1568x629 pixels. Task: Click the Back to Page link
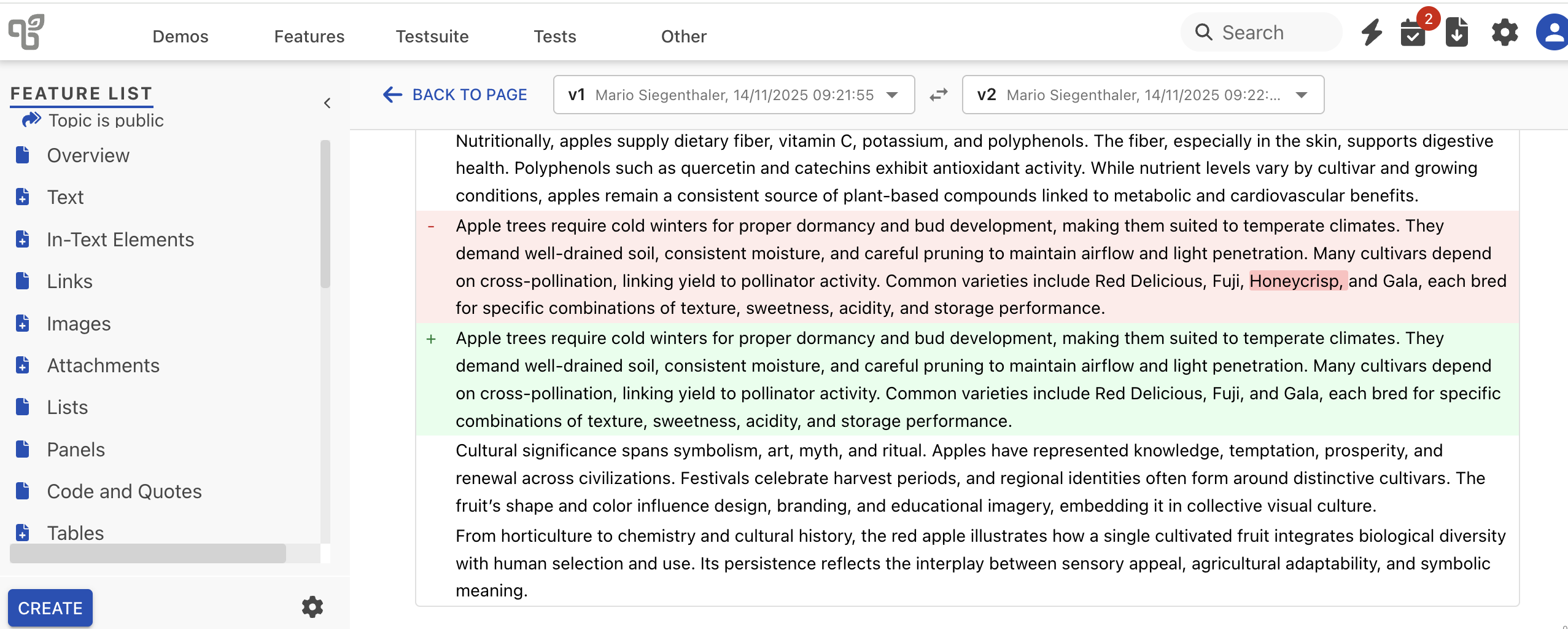point(455,95)
